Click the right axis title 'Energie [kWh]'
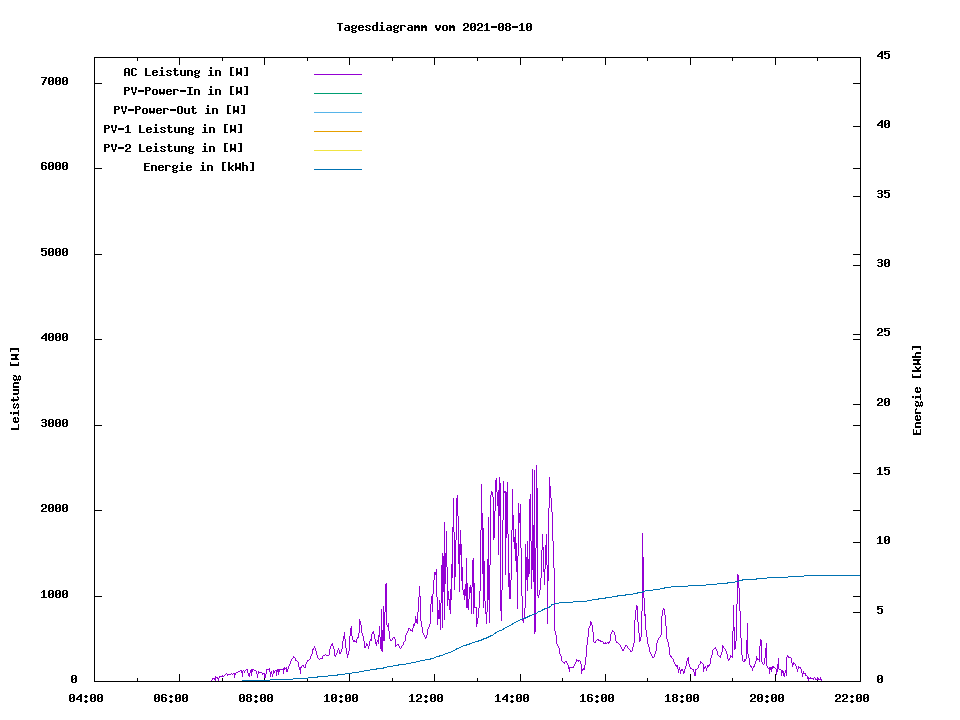The width and height of the screenshot is (960, 720). point(917,390)
